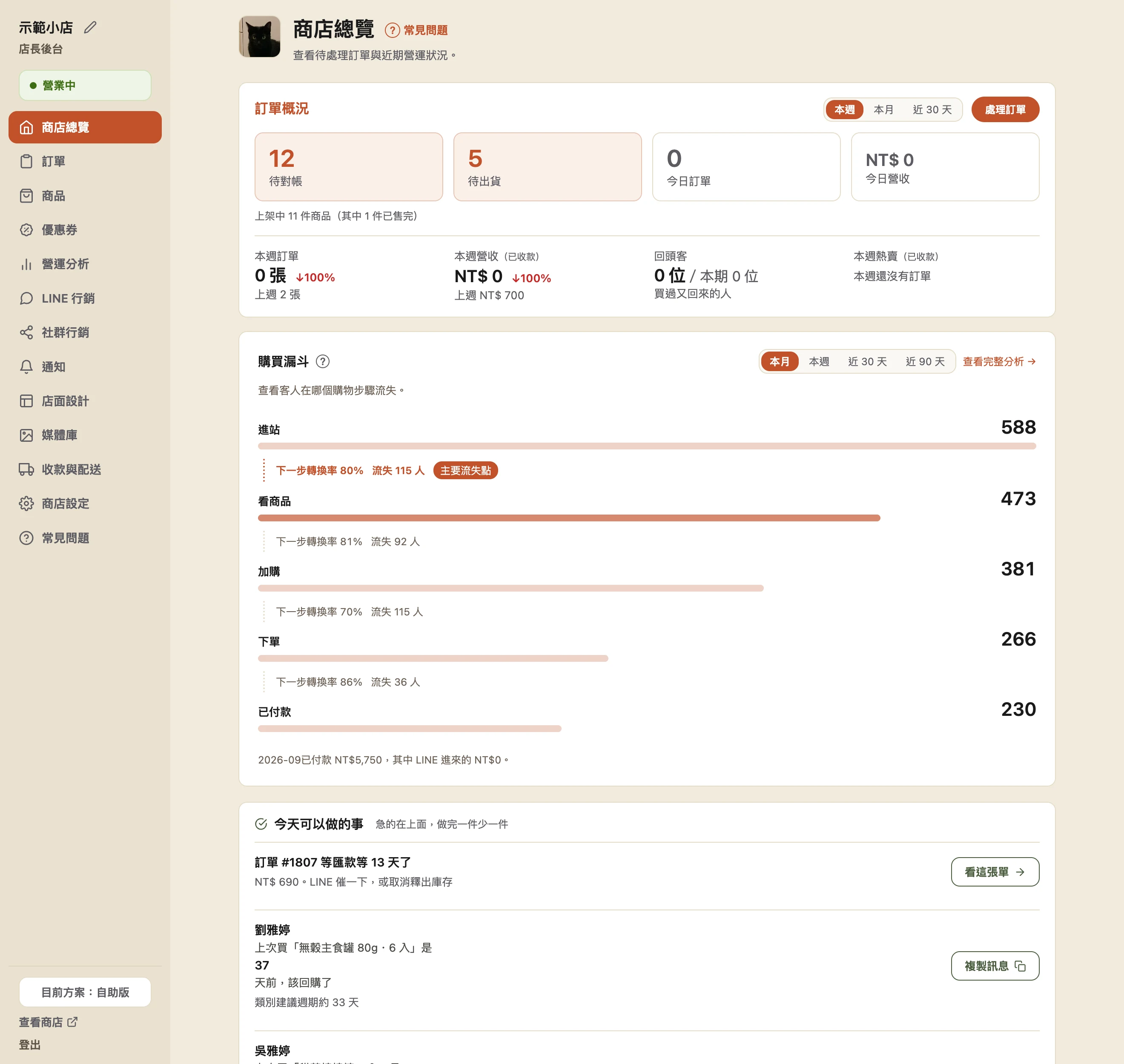Click the 通知 bell icon

pos(26,367)
